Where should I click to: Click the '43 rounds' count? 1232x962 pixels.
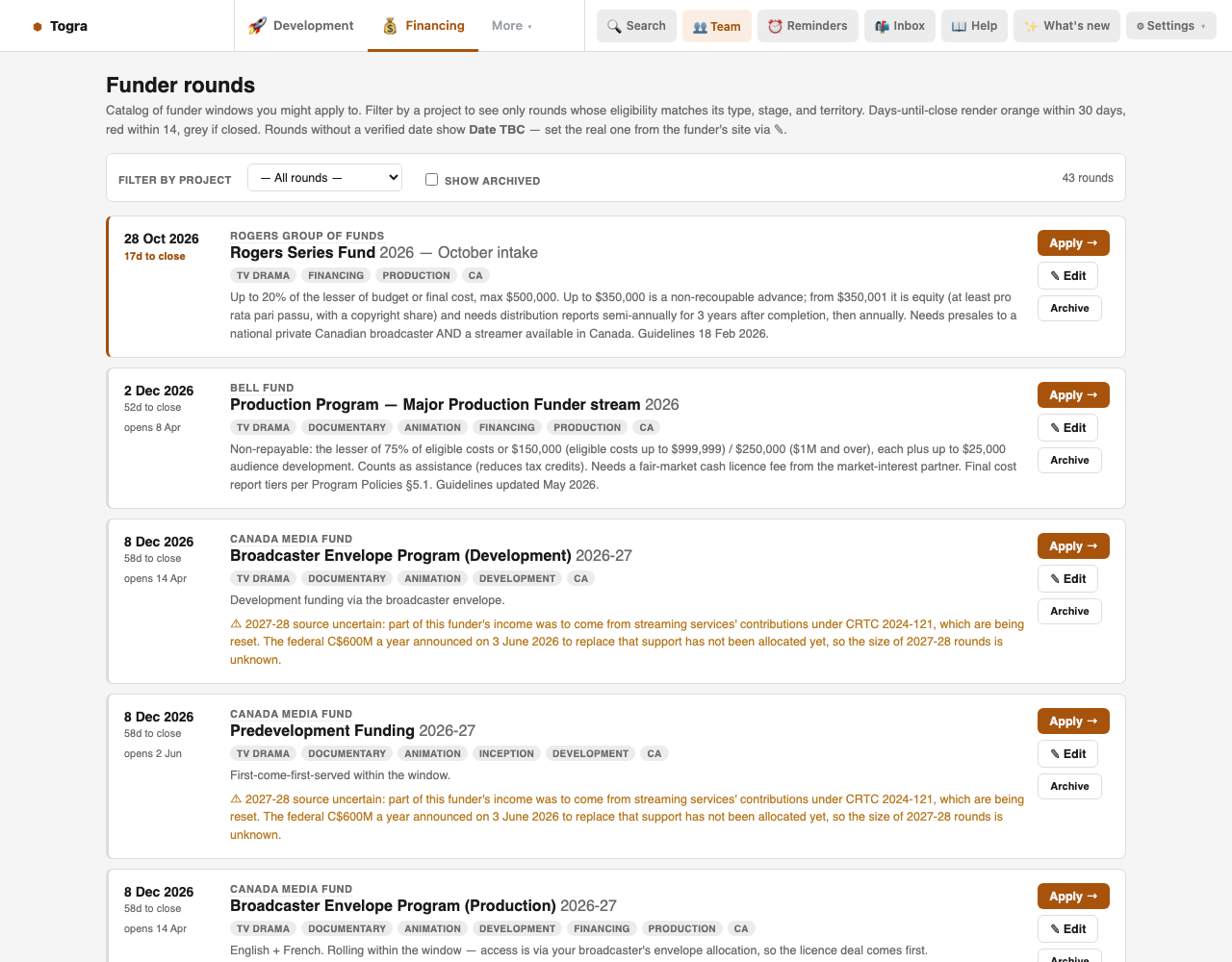tap(1088, 178)
